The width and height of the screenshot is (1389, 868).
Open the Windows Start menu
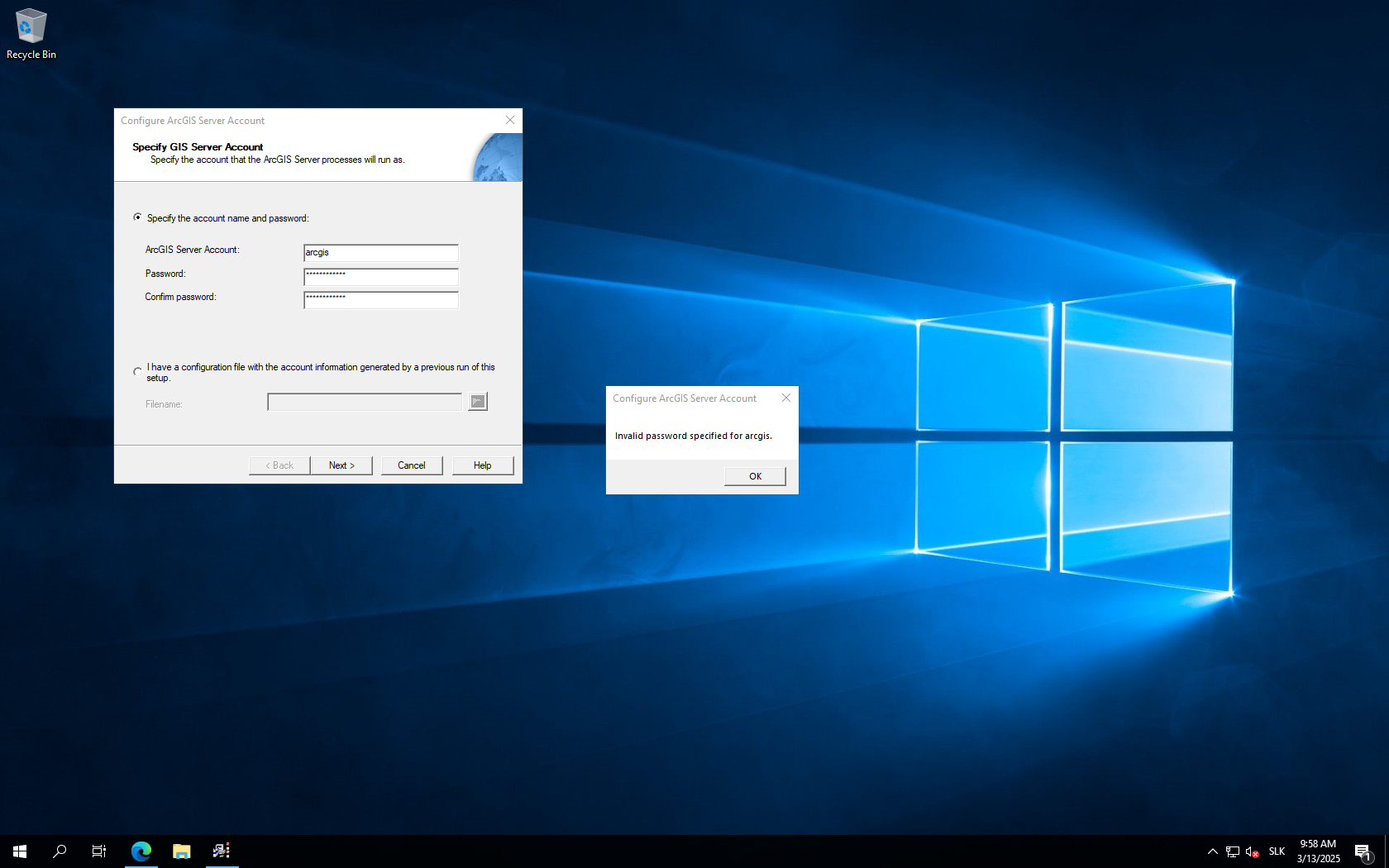tap(20, 851)
